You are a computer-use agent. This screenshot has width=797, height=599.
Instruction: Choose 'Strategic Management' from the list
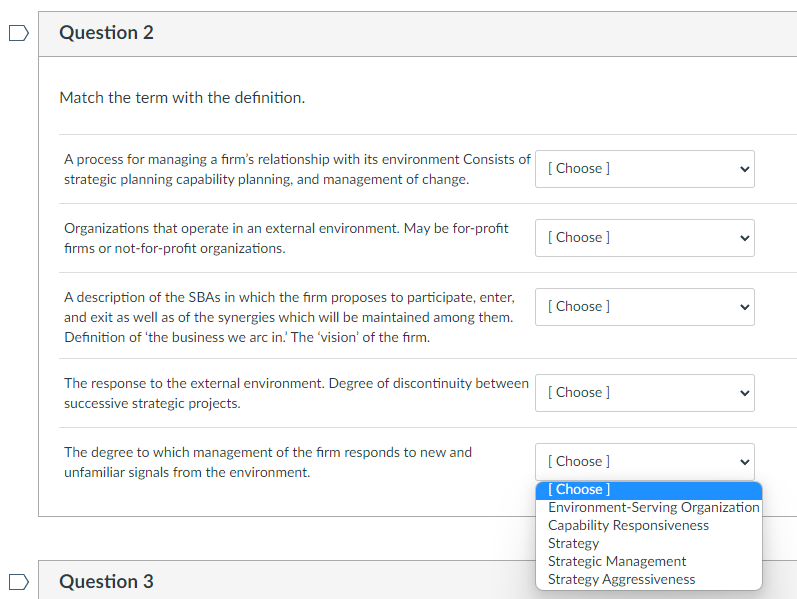click(649, 561)
